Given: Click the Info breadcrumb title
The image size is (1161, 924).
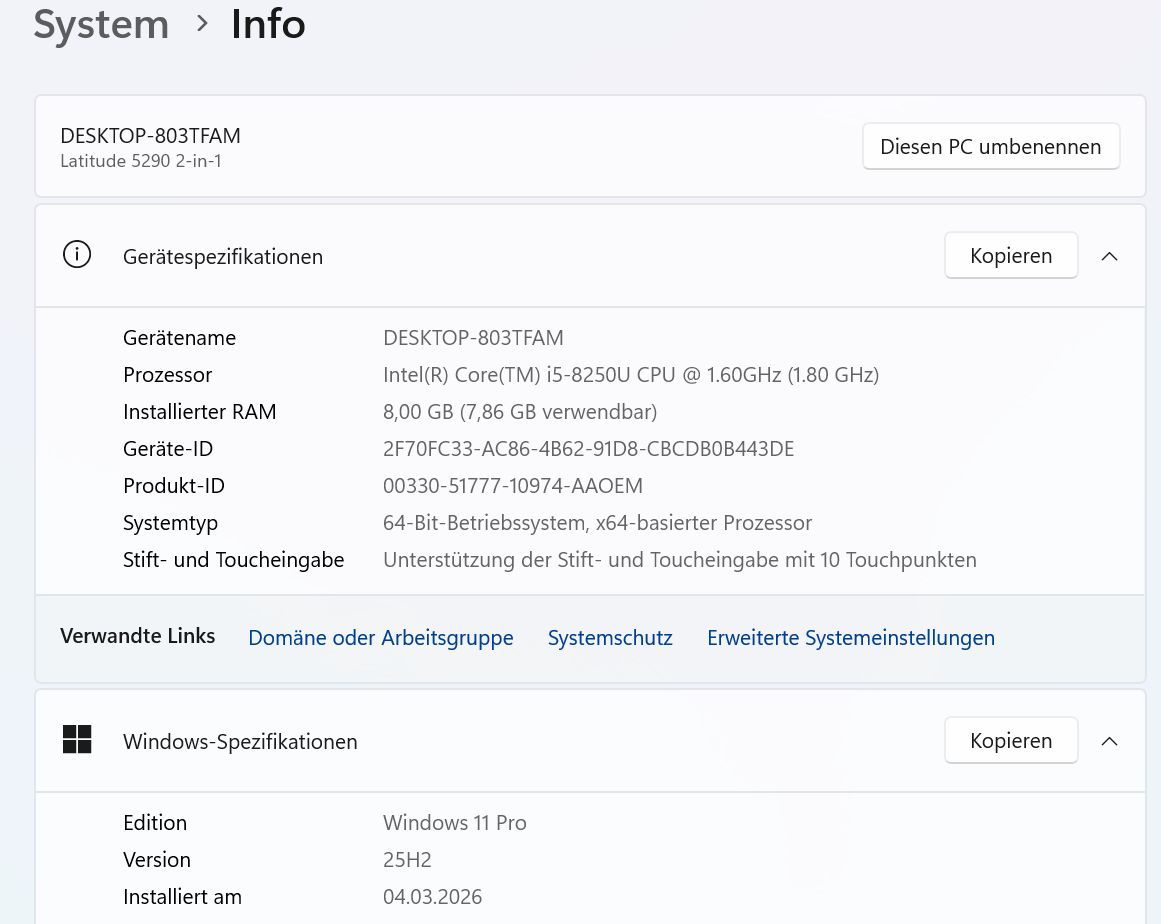Looking at the screenshot, I should pos(268,24).
